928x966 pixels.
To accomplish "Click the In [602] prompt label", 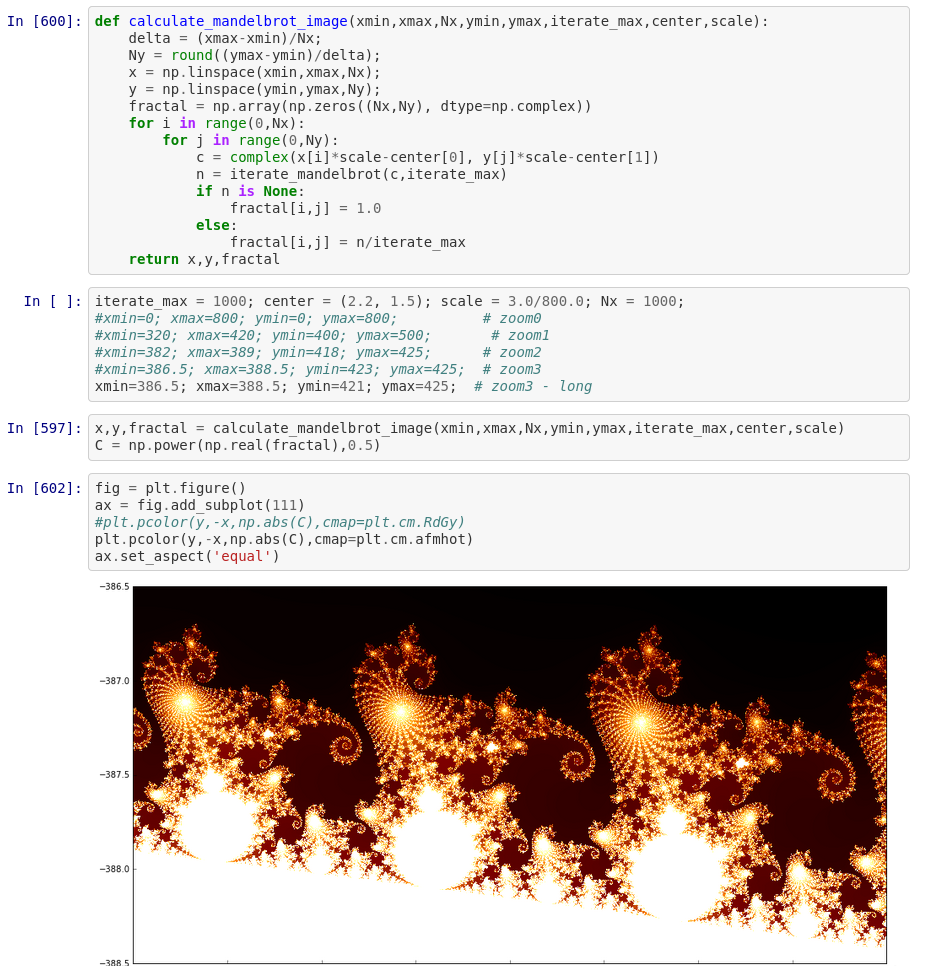I will pyautogui.click(x=44, y=489).
